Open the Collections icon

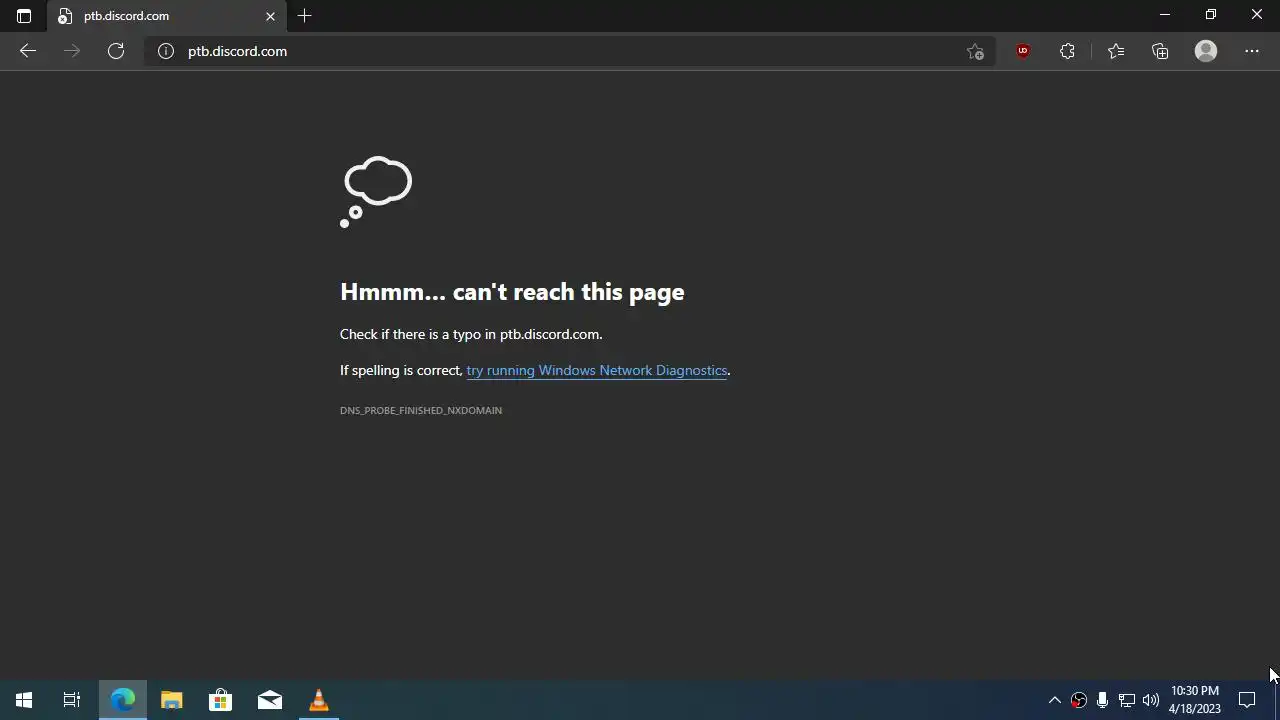(1160, 51)
